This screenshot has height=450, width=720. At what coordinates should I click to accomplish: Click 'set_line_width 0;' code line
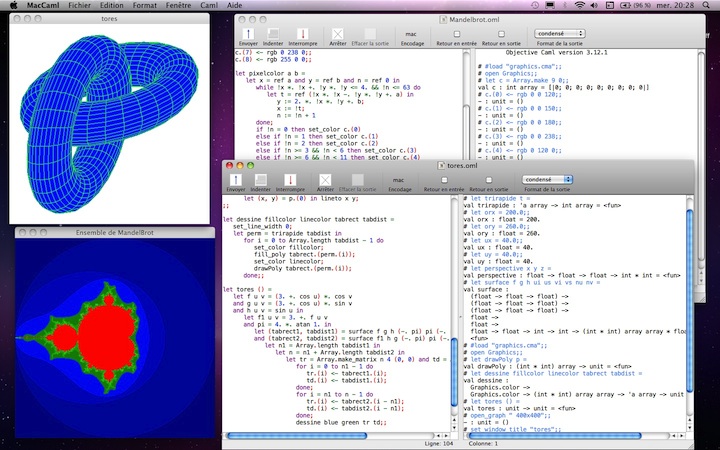tap(262, 226)
